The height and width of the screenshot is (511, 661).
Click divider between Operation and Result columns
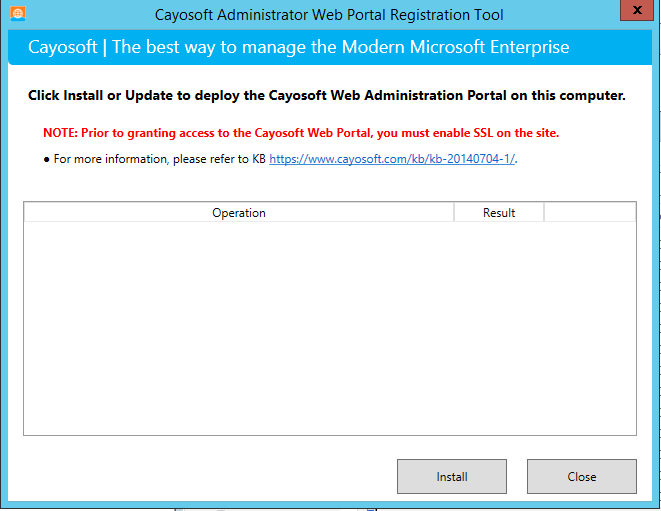(x=454, y=212)
